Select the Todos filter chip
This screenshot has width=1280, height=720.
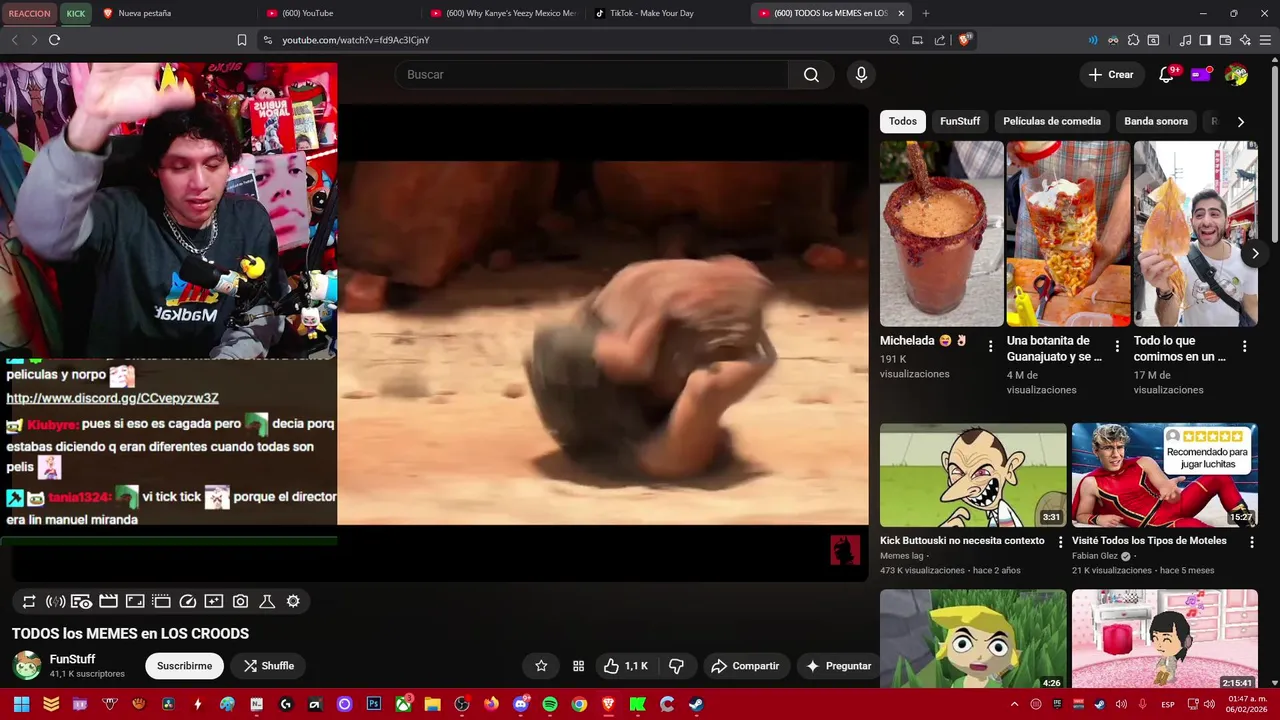click(902, 121)
